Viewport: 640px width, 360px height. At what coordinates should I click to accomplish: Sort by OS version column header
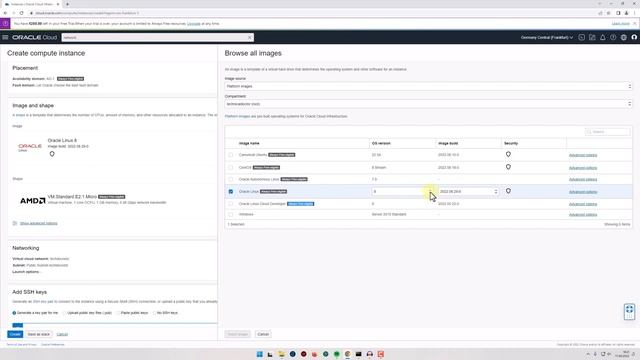[x=381, y=143]
